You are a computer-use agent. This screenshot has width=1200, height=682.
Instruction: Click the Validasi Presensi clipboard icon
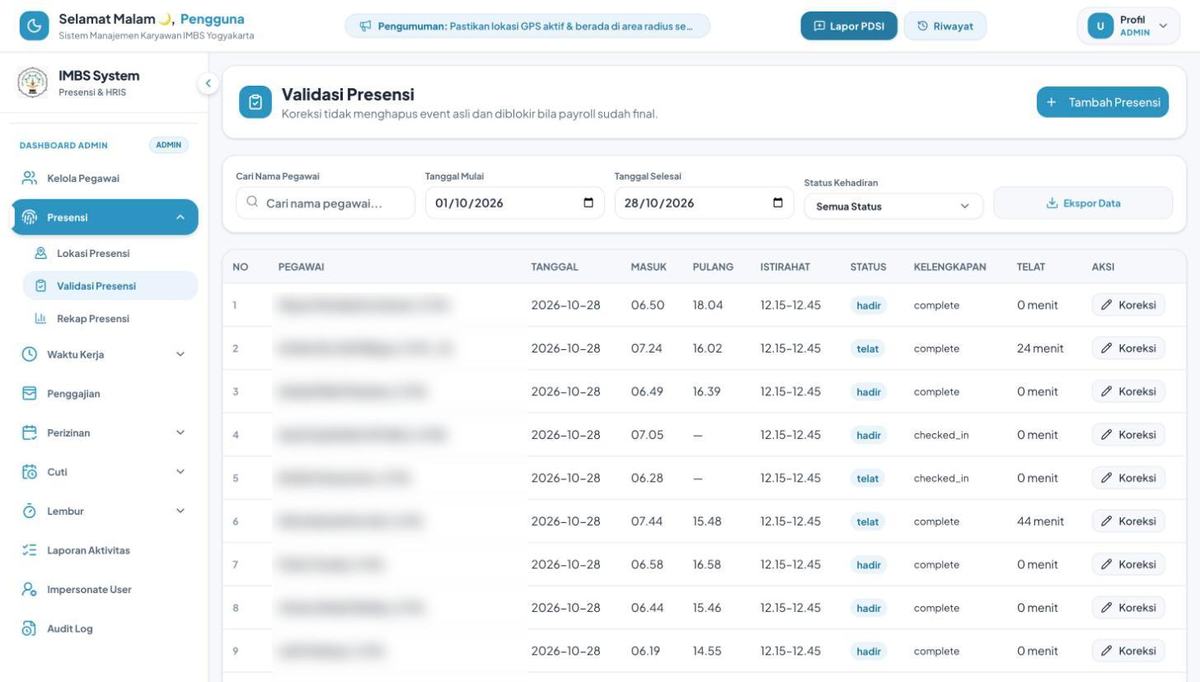[255, 102]
